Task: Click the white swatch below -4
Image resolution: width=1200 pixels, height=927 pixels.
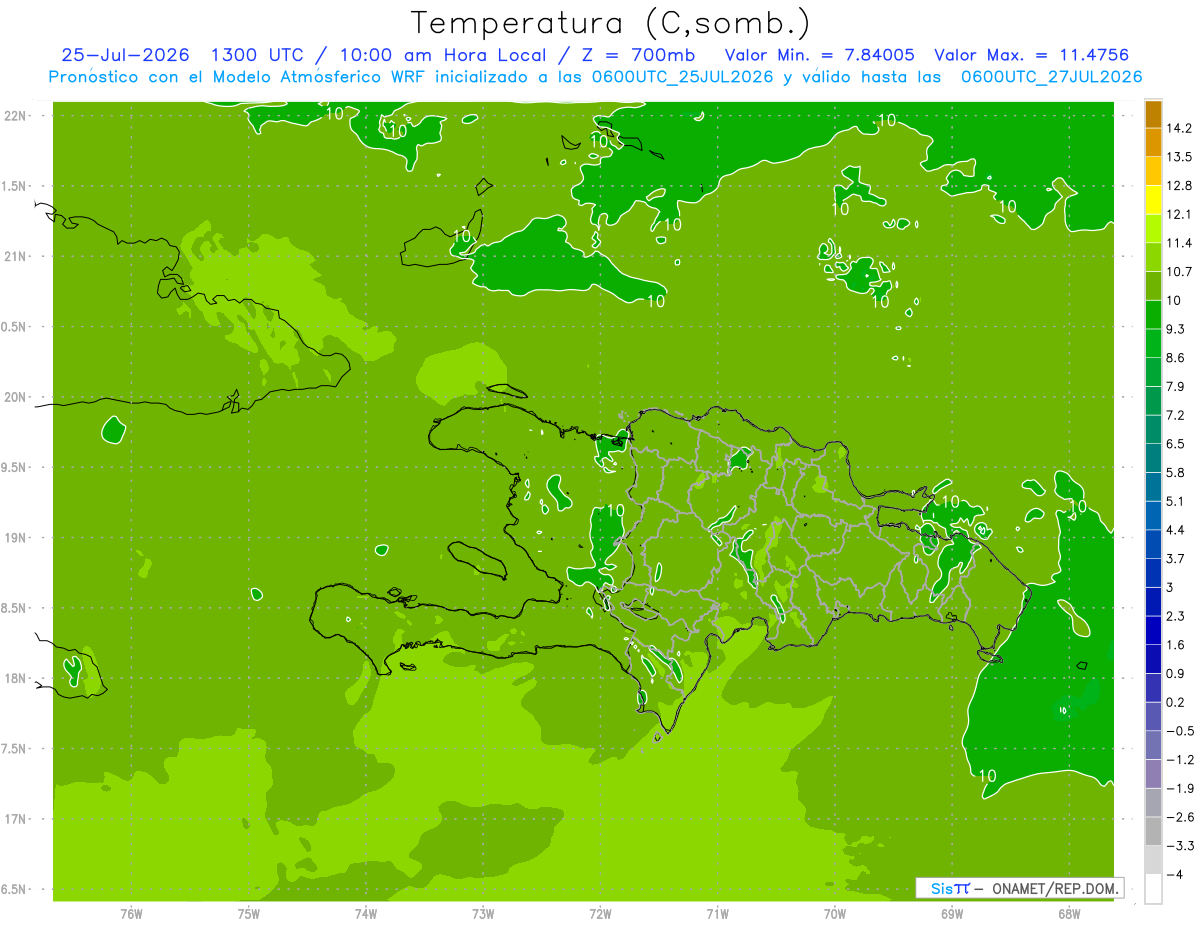Action: pos(1153,888)
